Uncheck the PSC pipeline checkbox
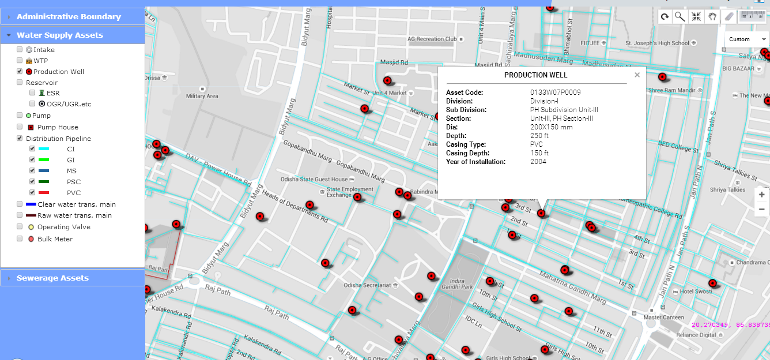The height and width of the screenshot is (360, 770). click(x=32, y=182)
